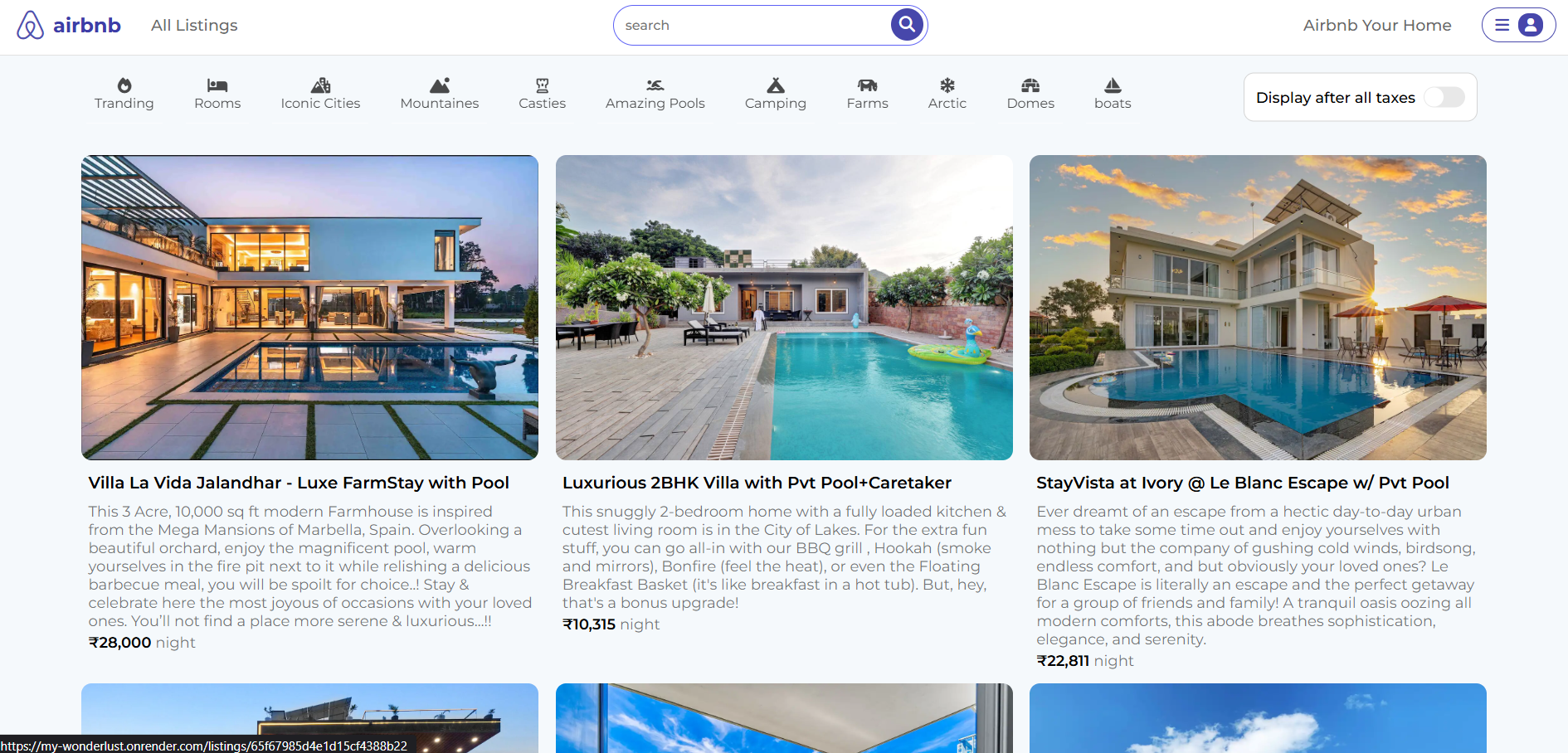The image size is (1568, 753).
Task: Choose the Camping tent icon filter
Action: click(776, 85)
